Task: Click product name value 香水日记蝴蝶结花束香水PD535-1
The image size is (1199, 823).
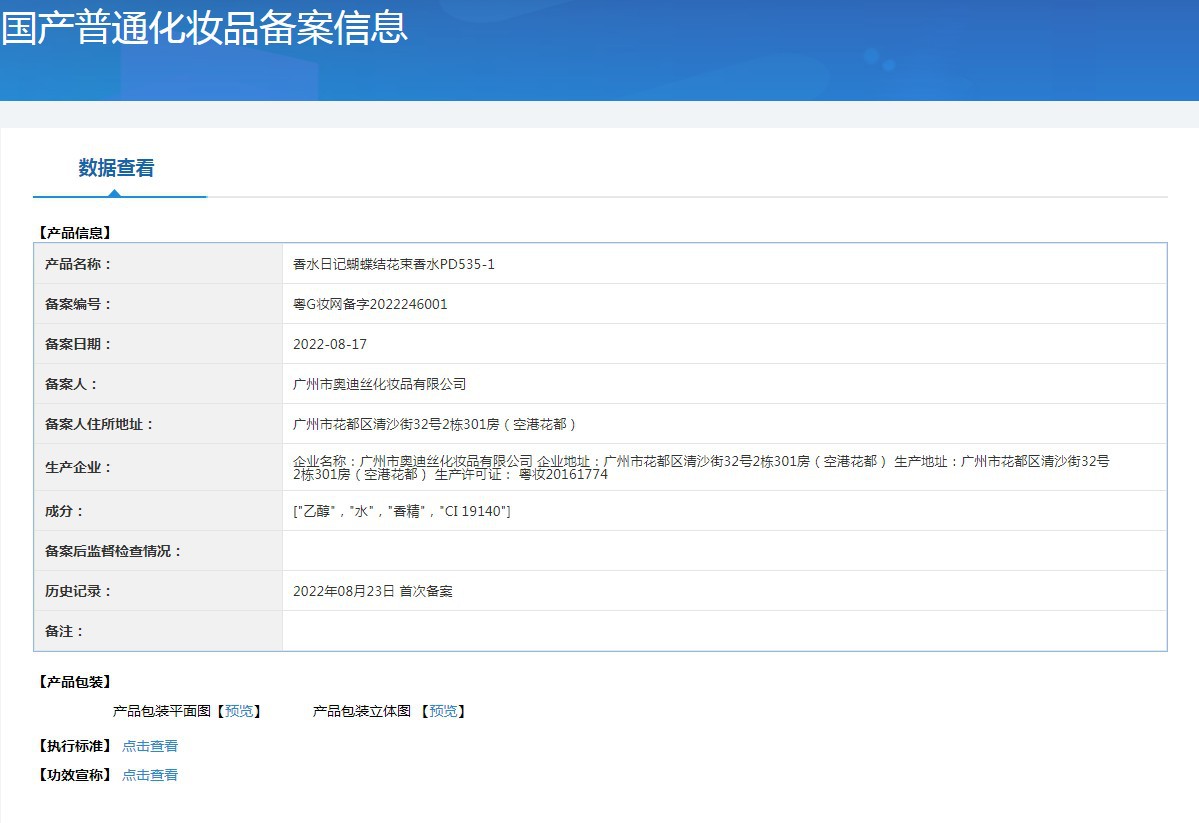Action: (x=393, y=264)
